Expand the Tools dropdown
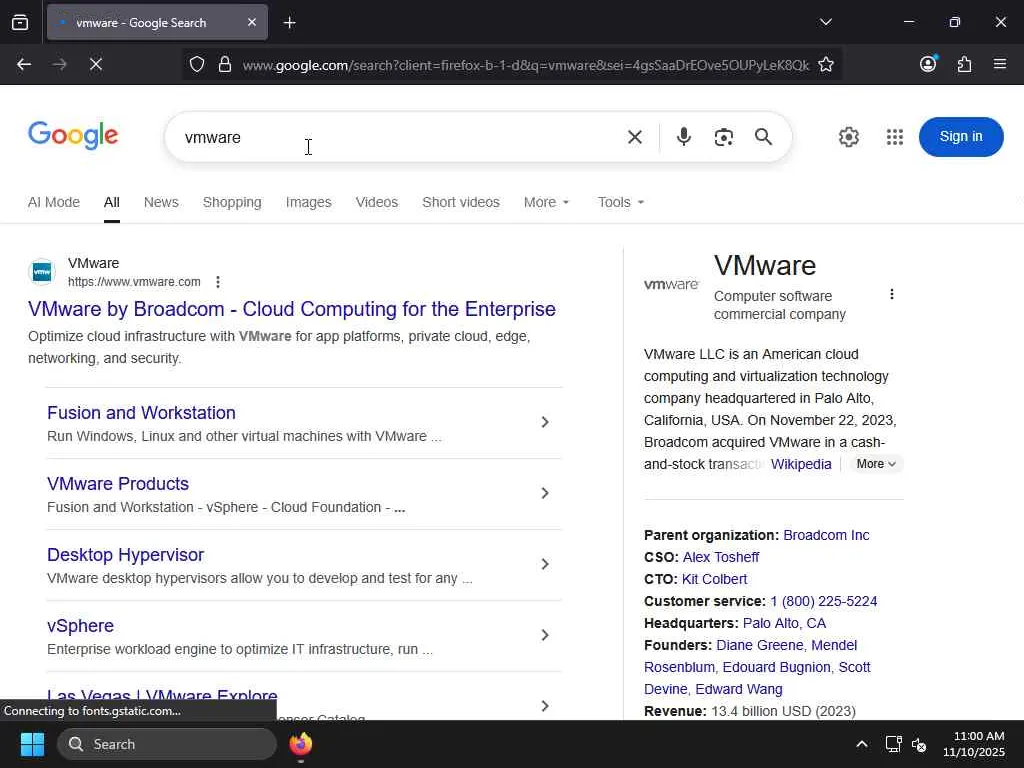 coord(621,202)
